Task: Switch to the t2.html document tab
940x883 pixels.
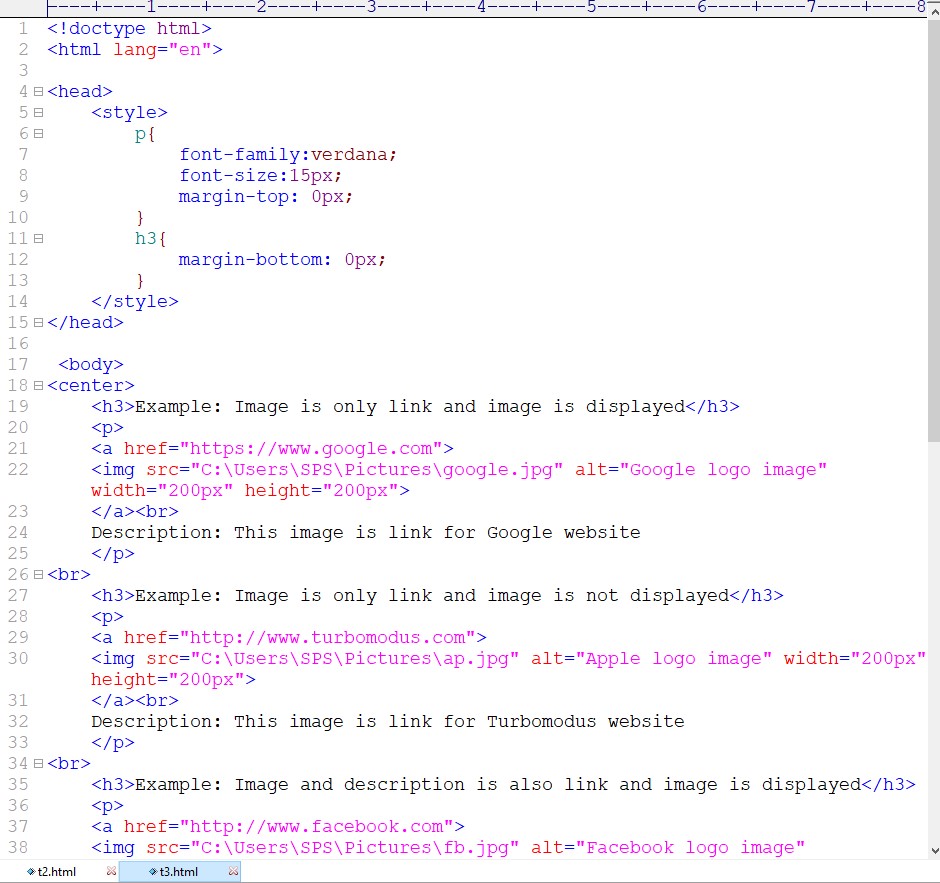Action: pyautogui.click(x=57, y=872)
